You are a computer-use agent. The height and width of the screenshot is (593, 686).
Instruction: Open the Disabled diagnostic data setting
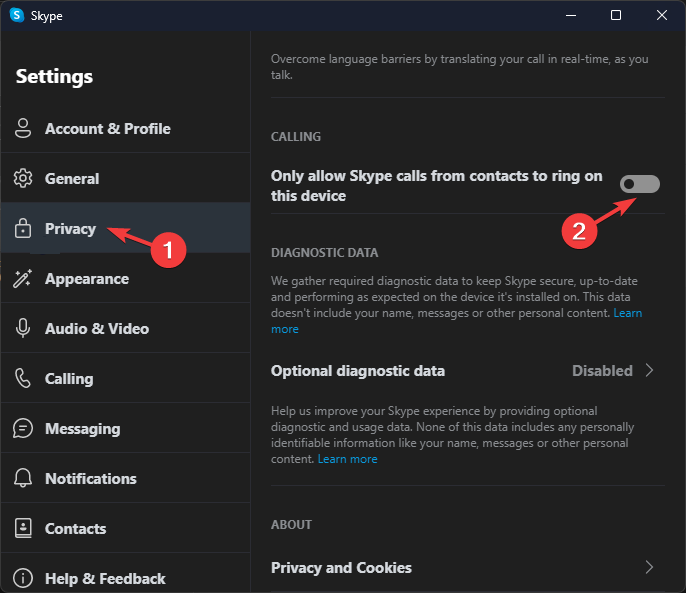pos(602,371)
